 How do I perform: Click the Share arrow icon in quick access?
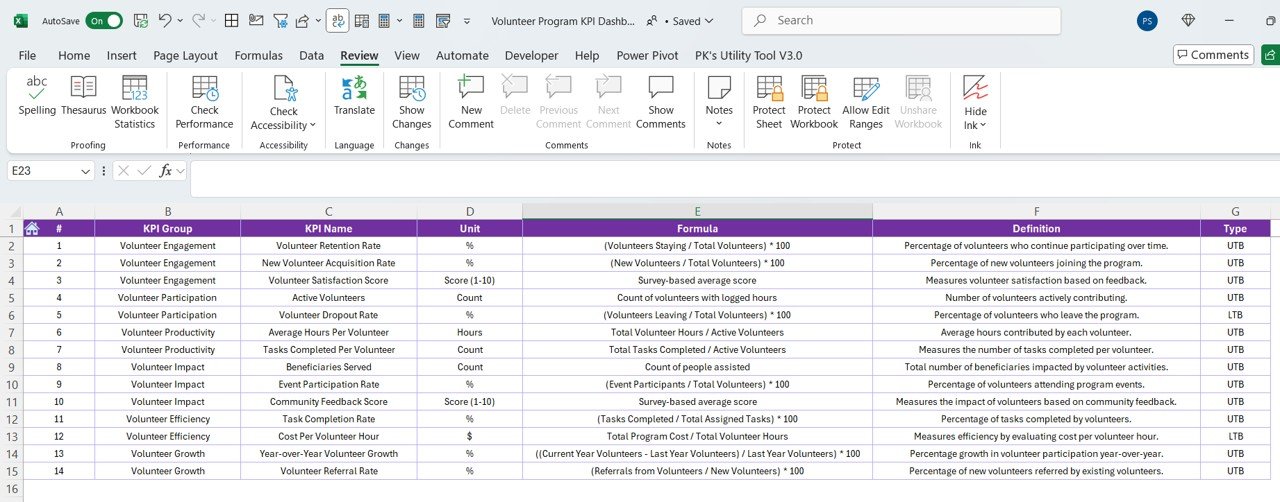[304, 20]
